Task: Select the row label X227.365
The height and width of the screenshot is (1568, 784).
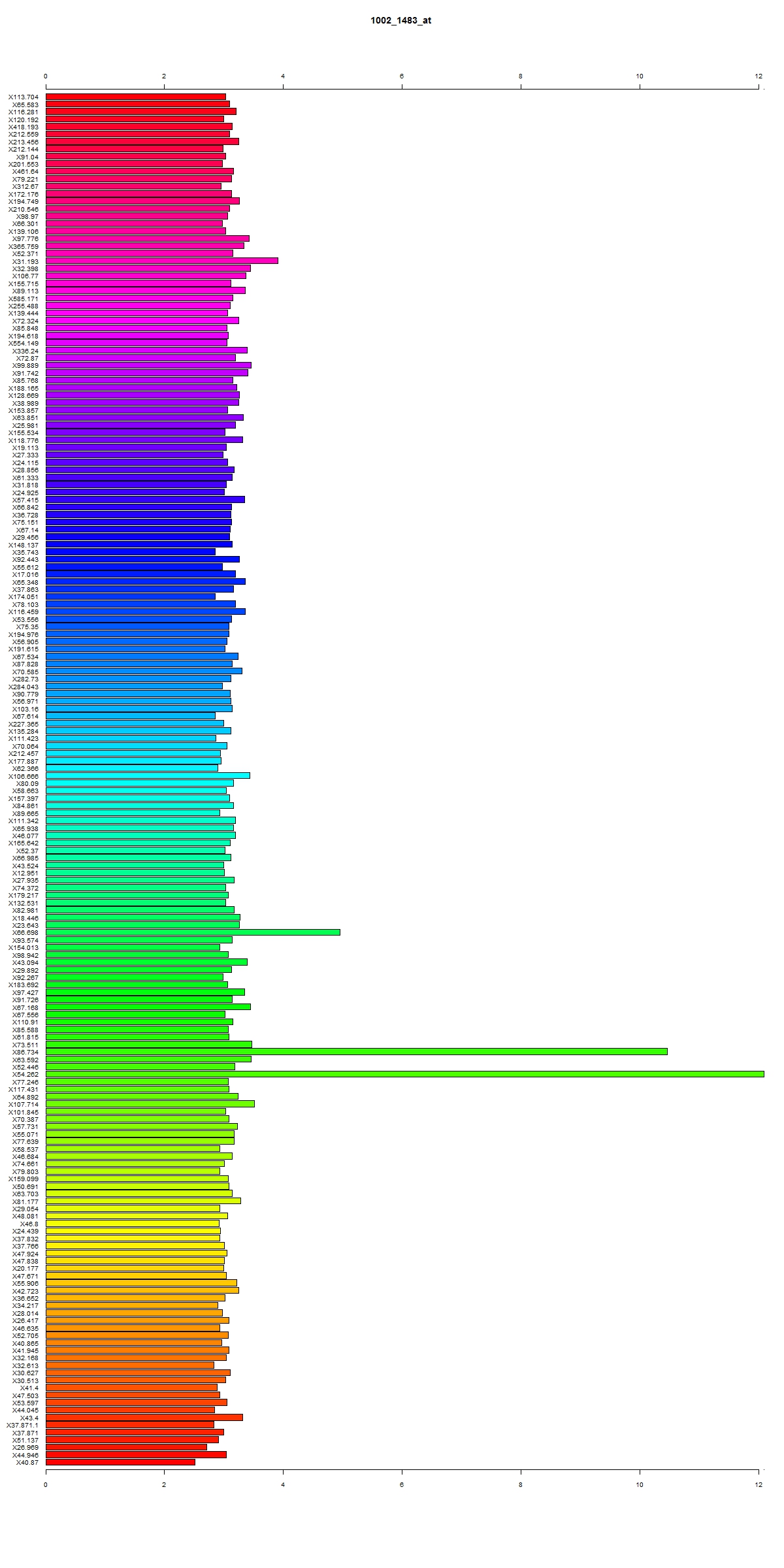Action: click(24, 724)
